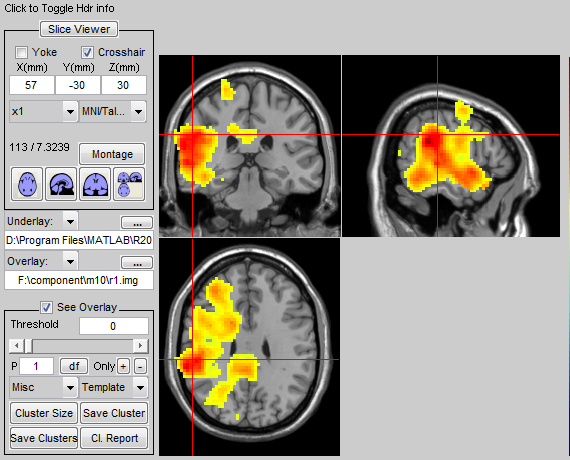
Task: Select the coronal view brain icon
Action: click(95, 184)
